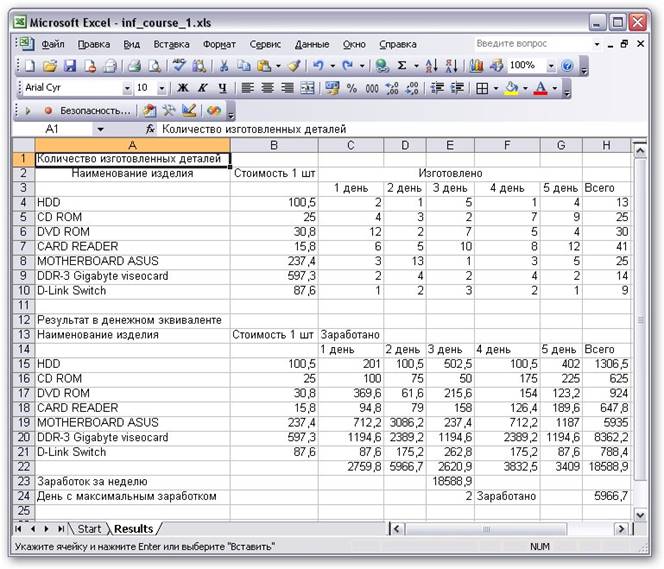The image size is (664, 569).
Task: Open the Формат menu
Action: point(219,44)
